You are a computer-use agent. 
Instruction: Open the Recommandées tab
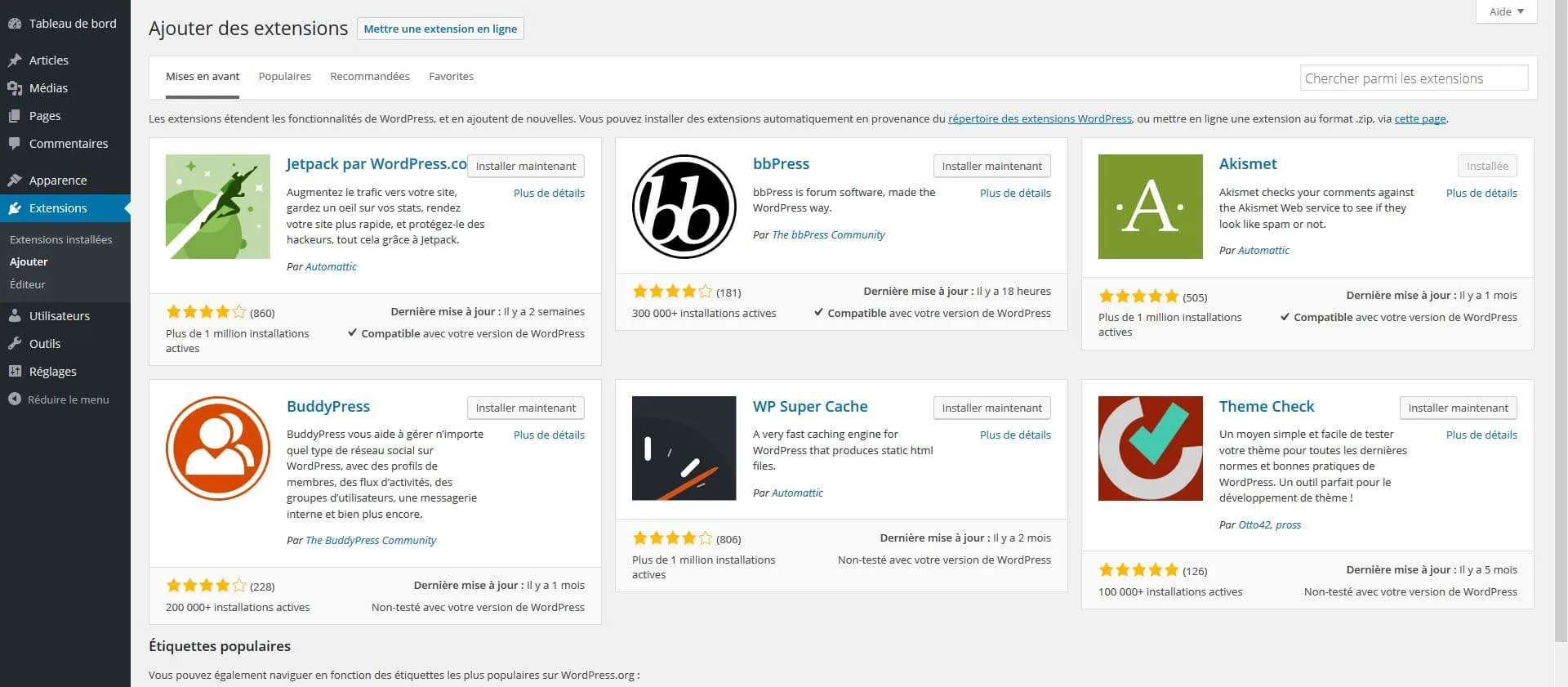(370, 77)
